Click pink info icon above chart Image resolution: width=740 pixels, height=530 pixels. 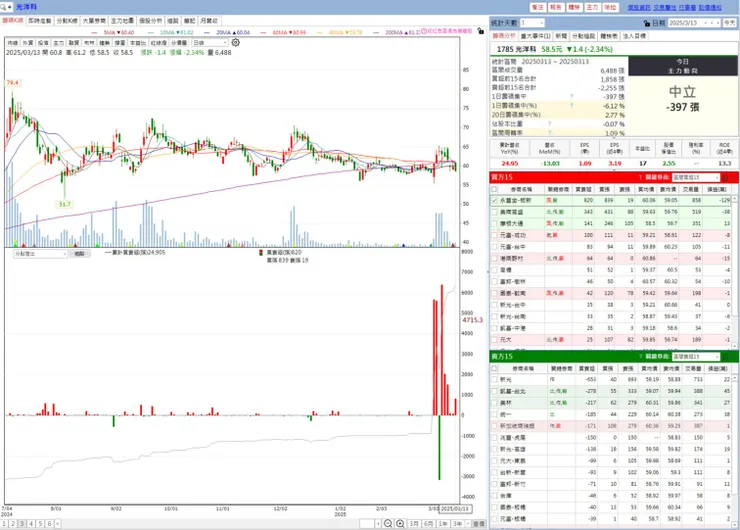coord(424,31)
